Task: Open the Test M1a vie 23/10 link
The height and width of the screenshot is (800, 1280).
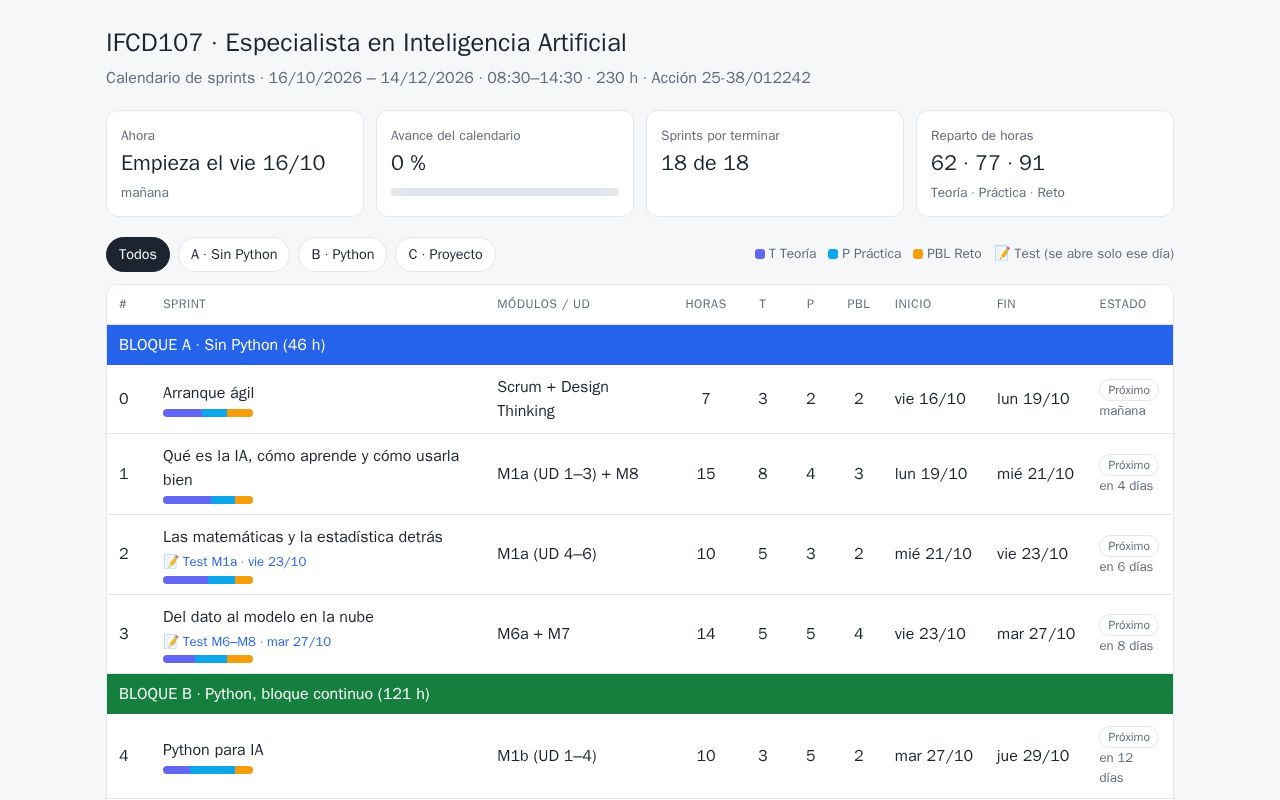Action: point(235,562)
